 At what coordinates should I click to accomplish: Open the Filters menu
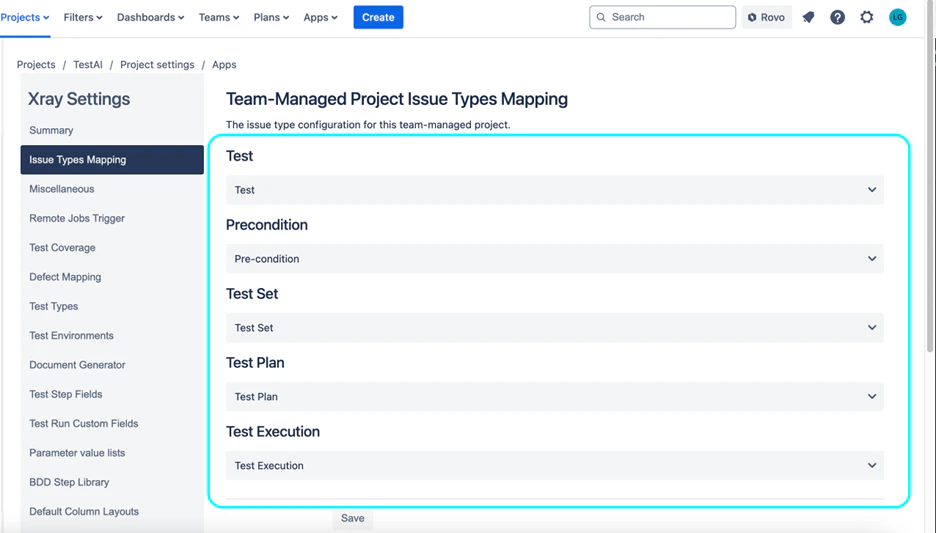tap(83, 17)
